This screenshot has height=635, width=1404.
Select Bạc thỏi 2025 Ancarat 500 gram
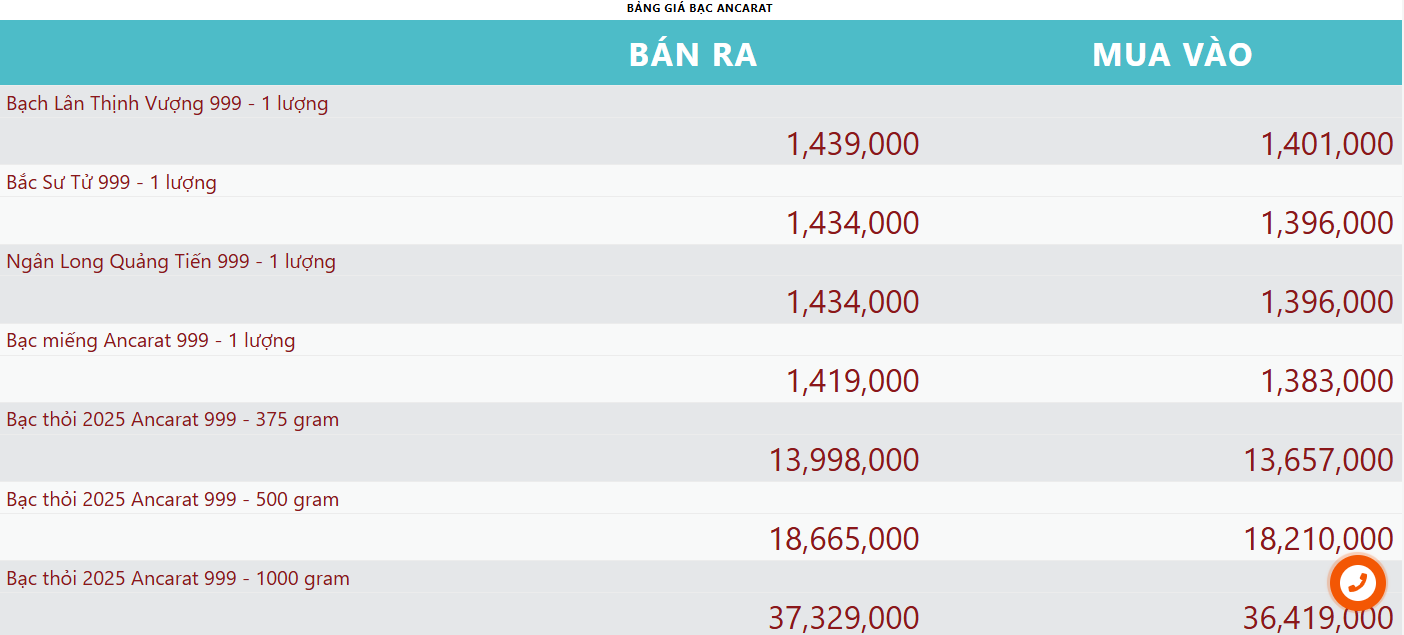coord(172,499)
